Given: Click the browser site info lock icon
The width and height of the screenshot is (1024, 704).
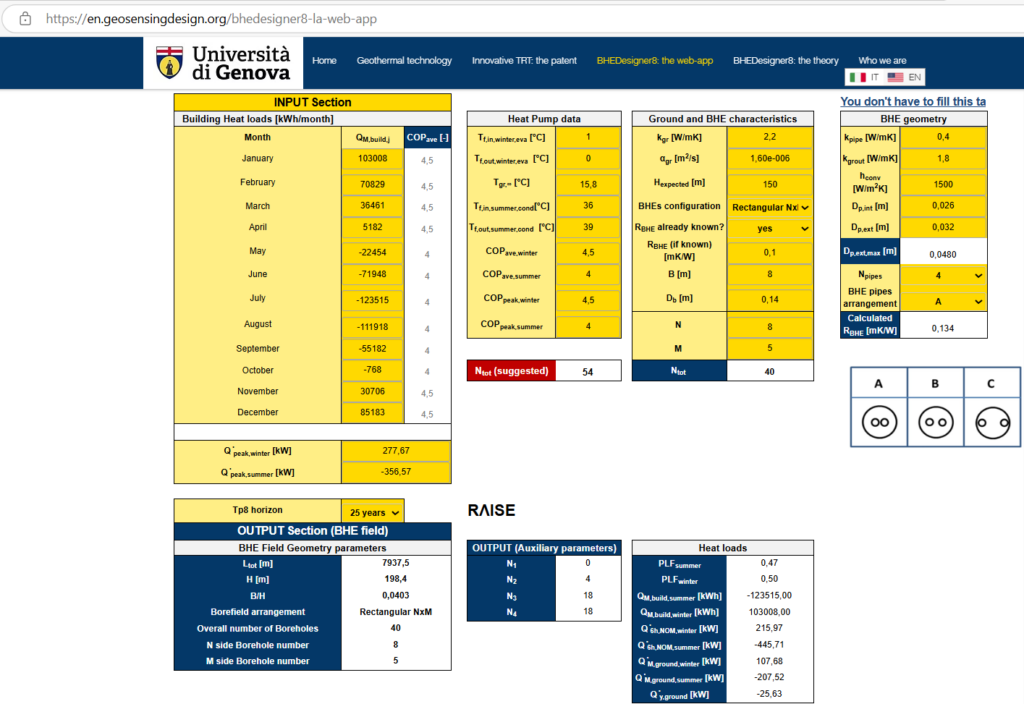Looking at the screenshot, I should [x=25, y=18].
